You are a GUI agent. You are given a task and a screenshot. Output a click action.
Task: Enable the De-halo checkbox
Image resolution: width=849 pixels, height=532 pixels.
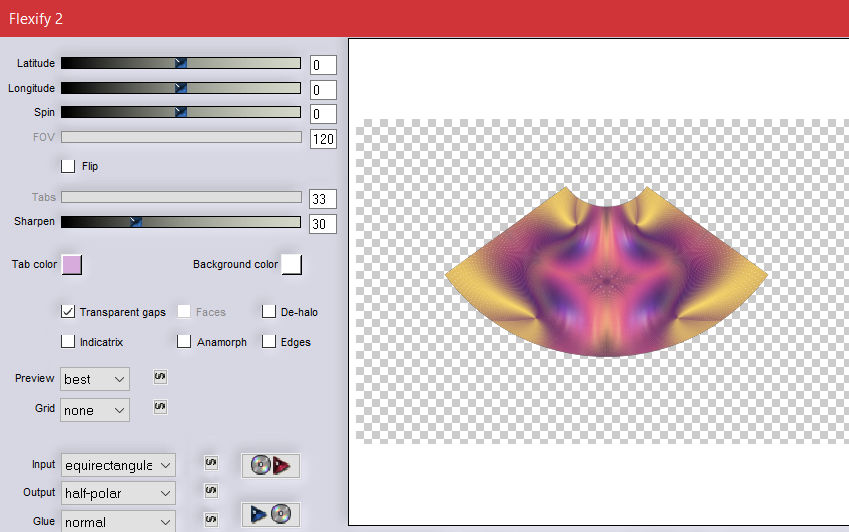269,312
